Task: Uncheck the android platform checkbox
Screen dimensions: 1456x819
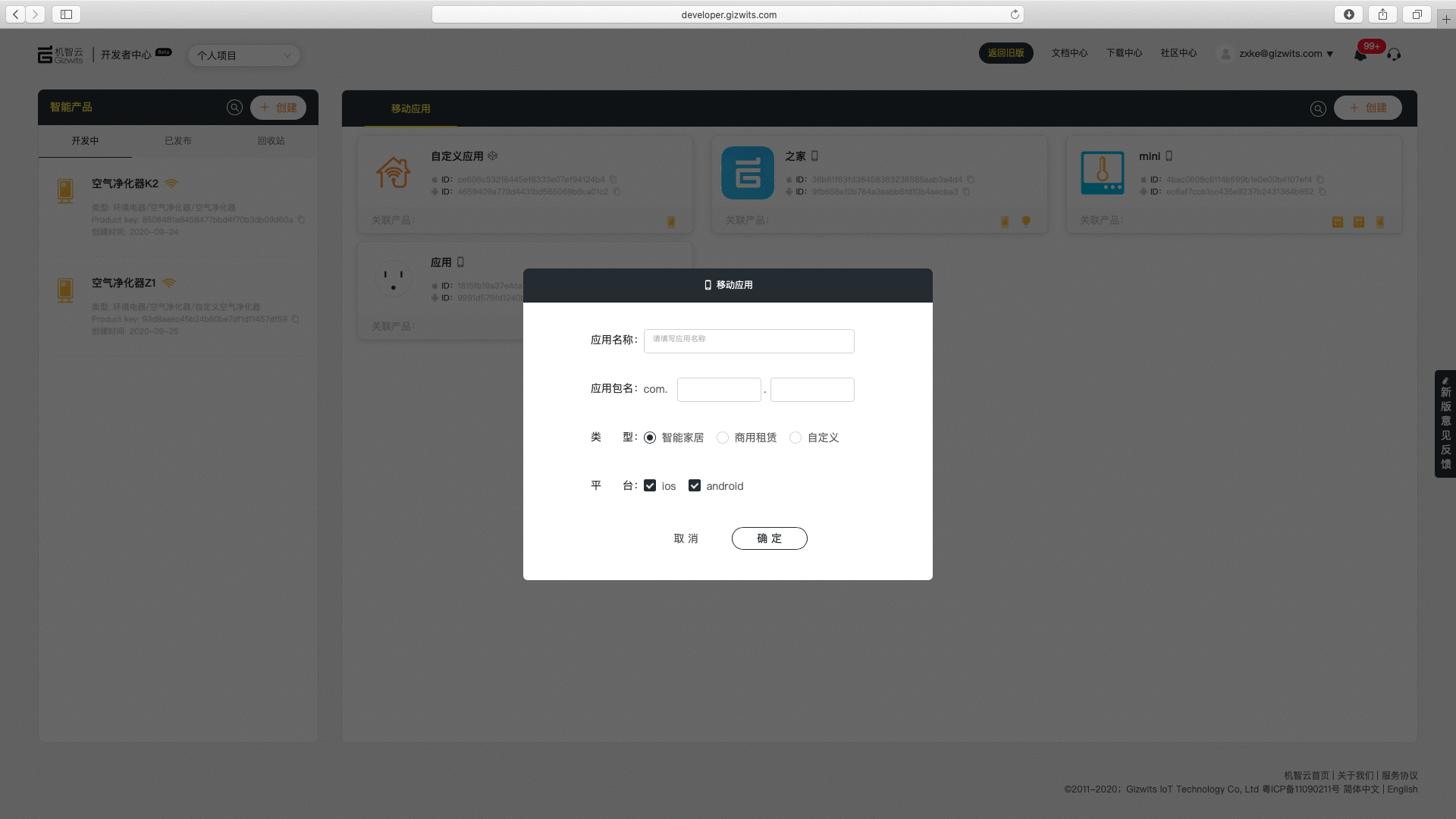Action: click(695, 485)
